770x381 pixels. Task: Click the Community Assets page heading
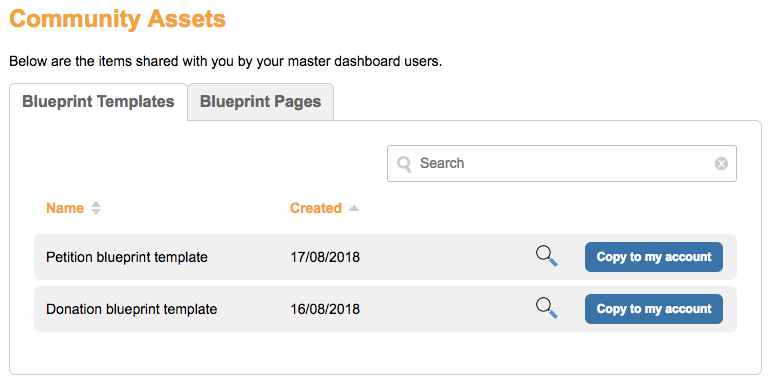coord(117,19)
